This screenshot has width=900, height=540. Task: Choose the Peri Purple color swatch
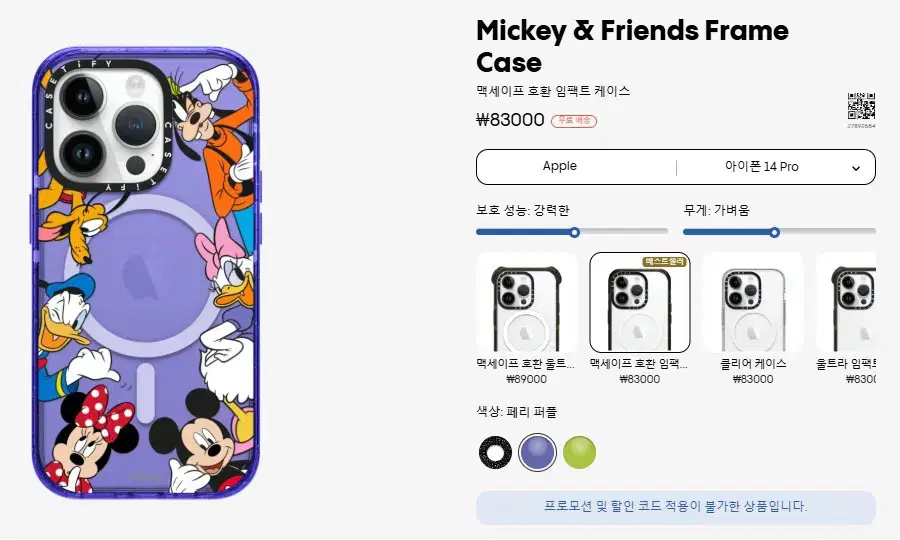pos(537,452)
